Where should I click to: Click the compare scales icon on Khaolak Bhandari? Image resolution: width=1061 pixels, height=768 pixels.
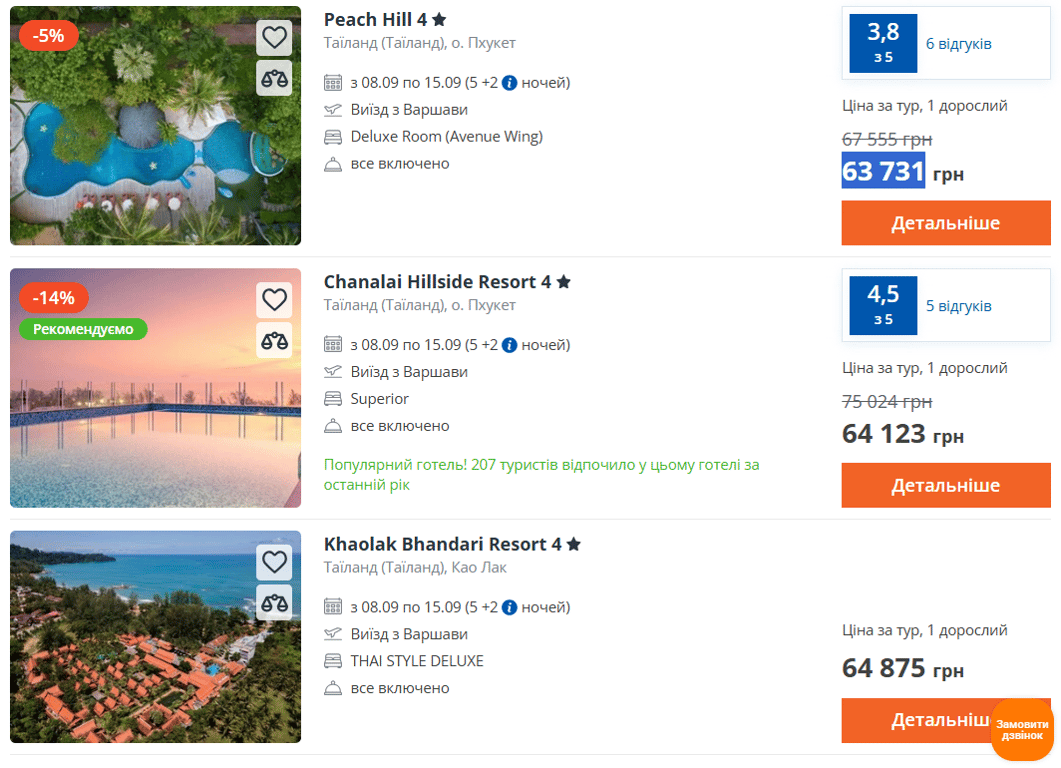[274, 602]
